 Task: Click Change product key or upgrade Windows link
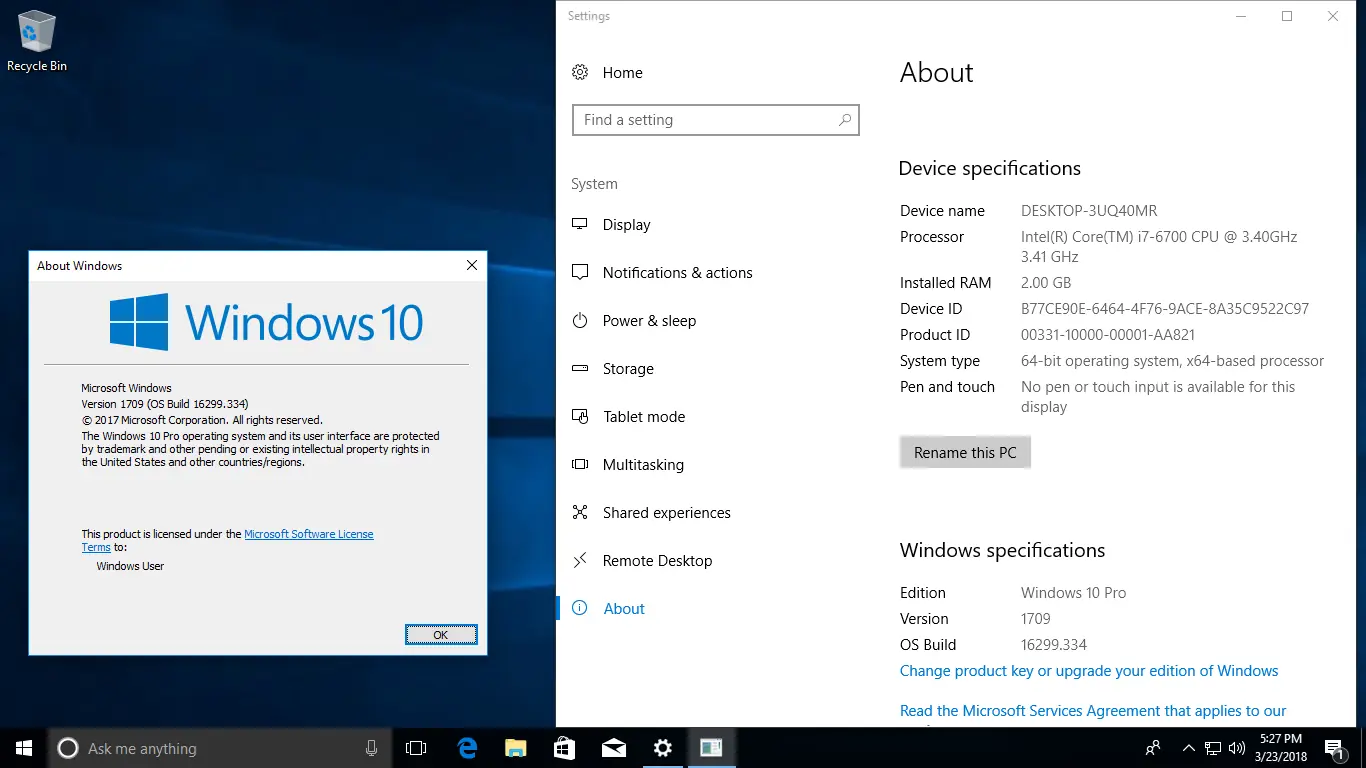(x=1089, y=670)
